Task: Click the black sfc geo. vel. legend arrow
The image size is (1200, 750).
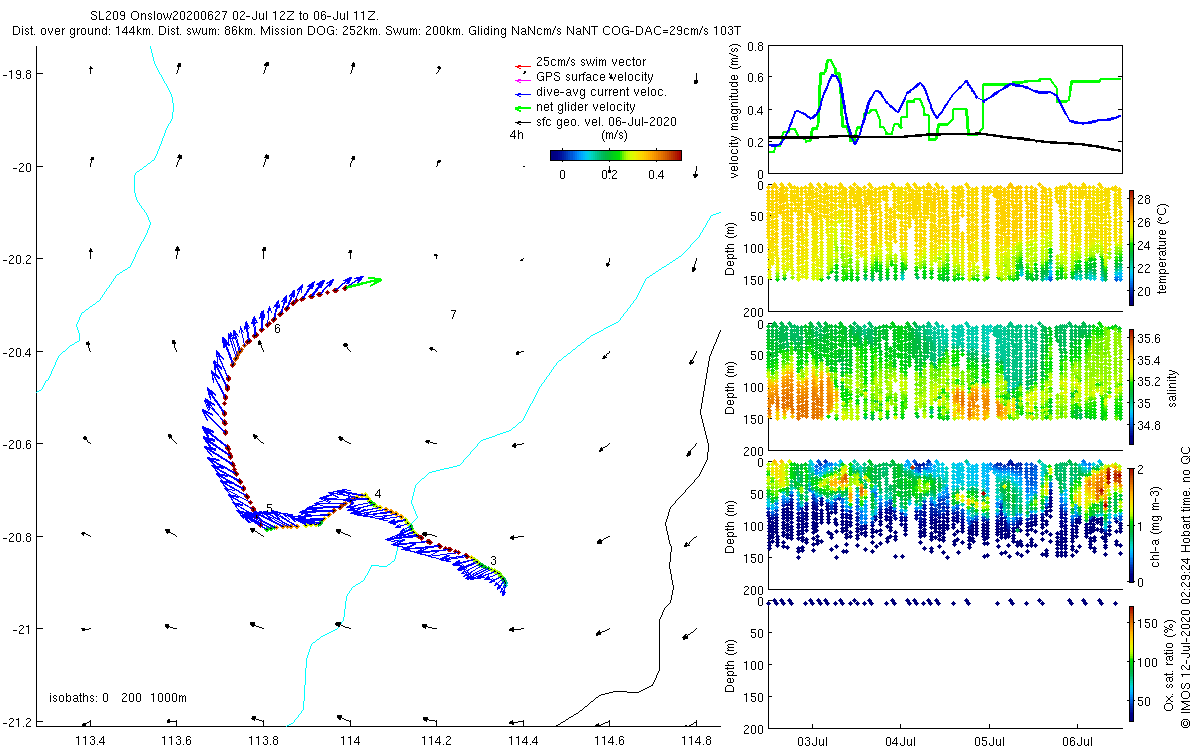Action: (x=521, y=122)
